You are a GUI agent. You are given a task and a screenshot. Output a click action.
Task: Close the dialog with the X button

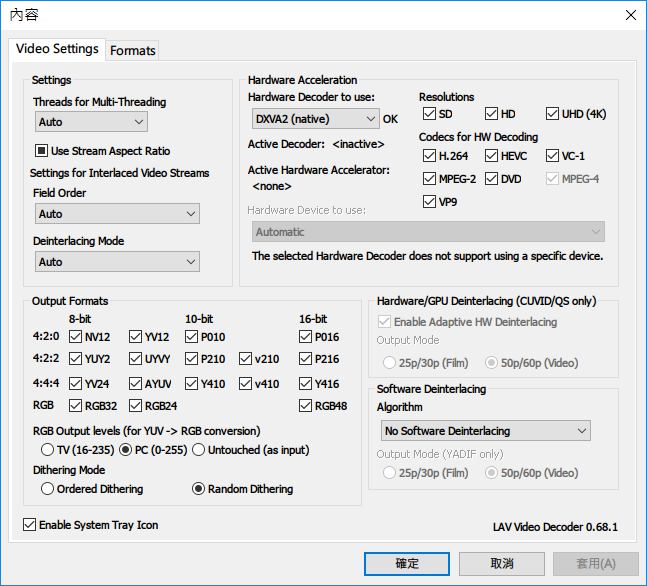pos(630,15)
